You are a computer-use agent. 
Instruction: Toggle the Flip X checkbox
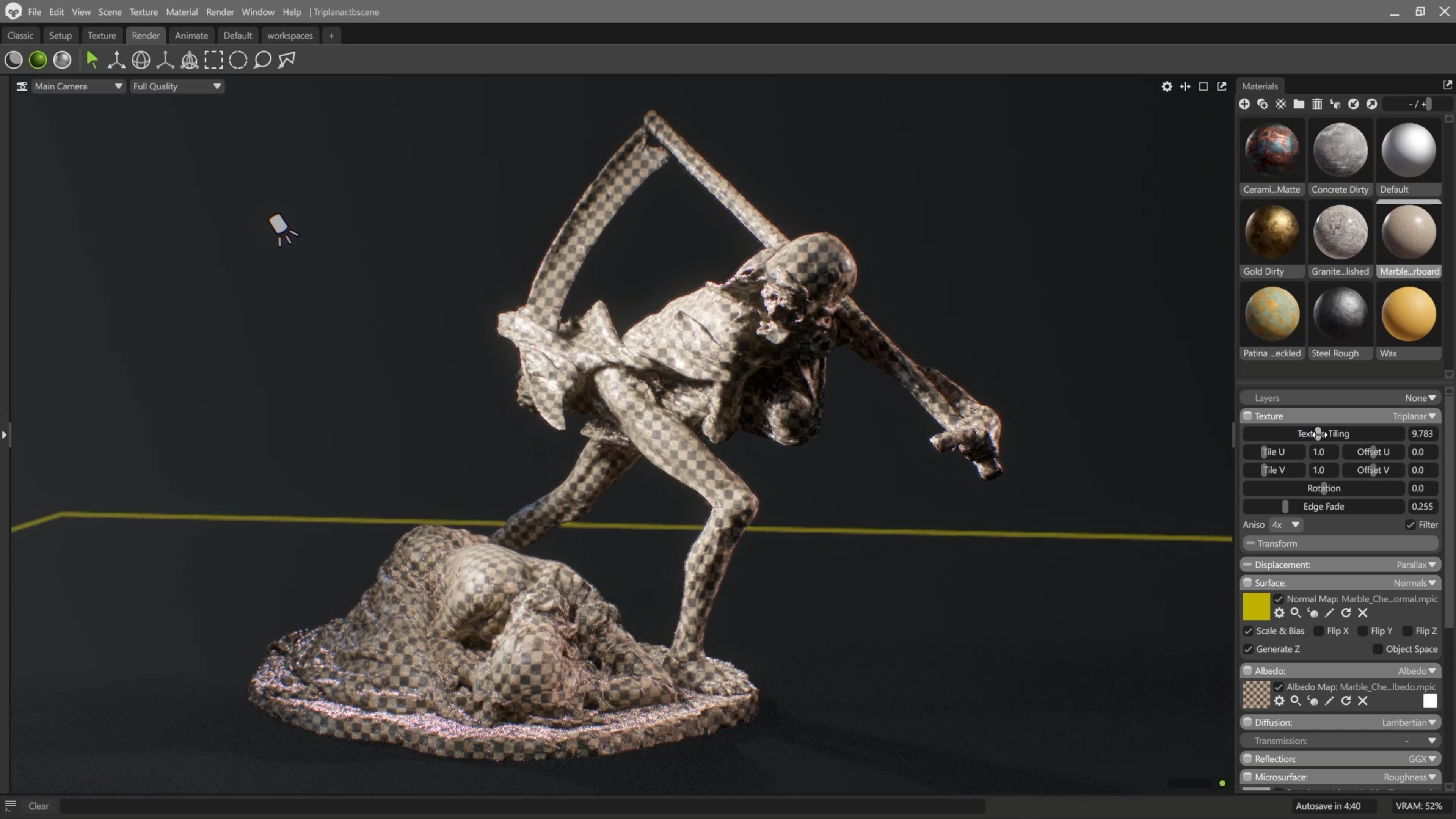coord(1319,631)
